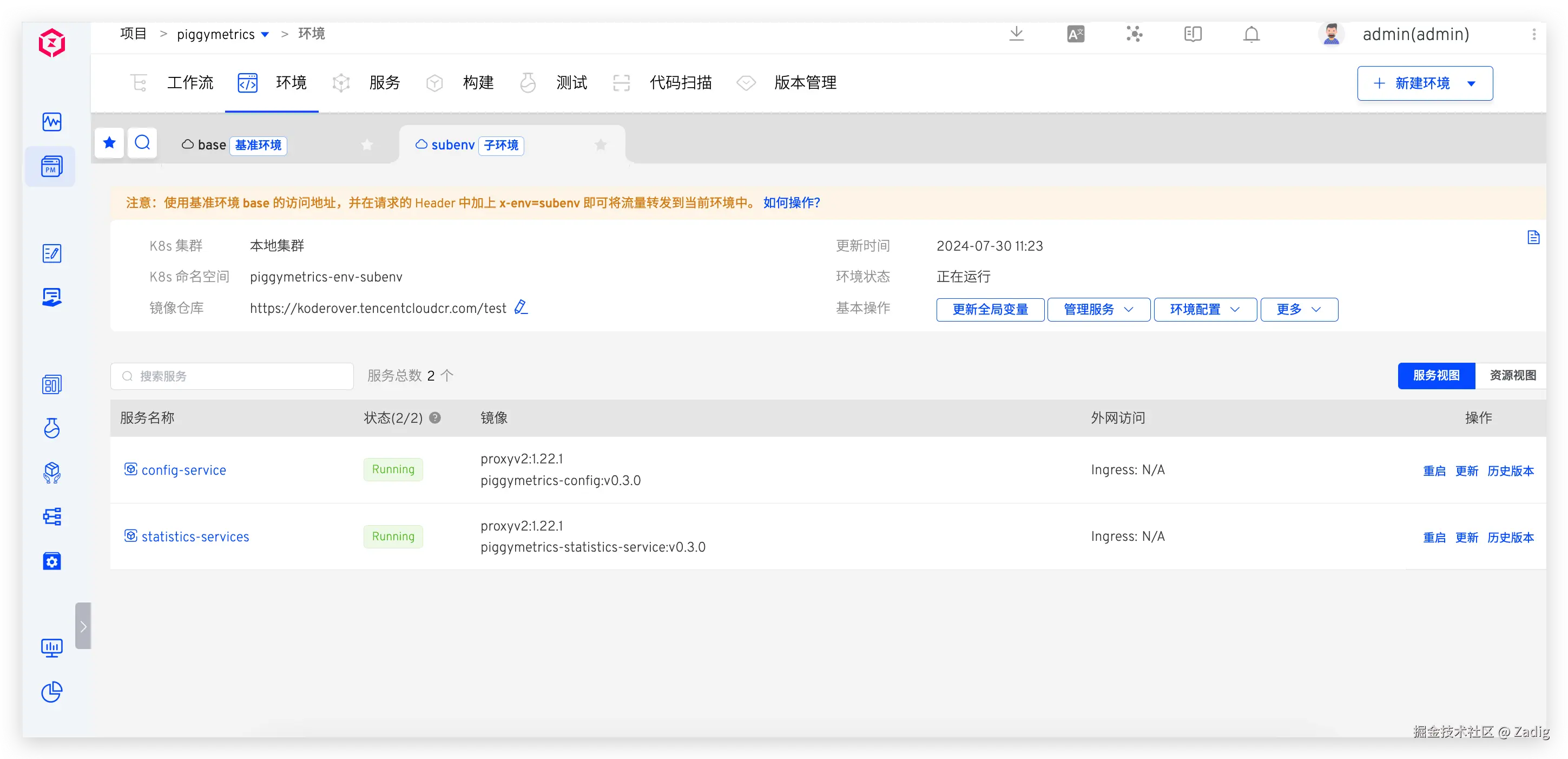Click the 搜索服务 search field
The image size is (1568, 759).
[x=232, y=376]
